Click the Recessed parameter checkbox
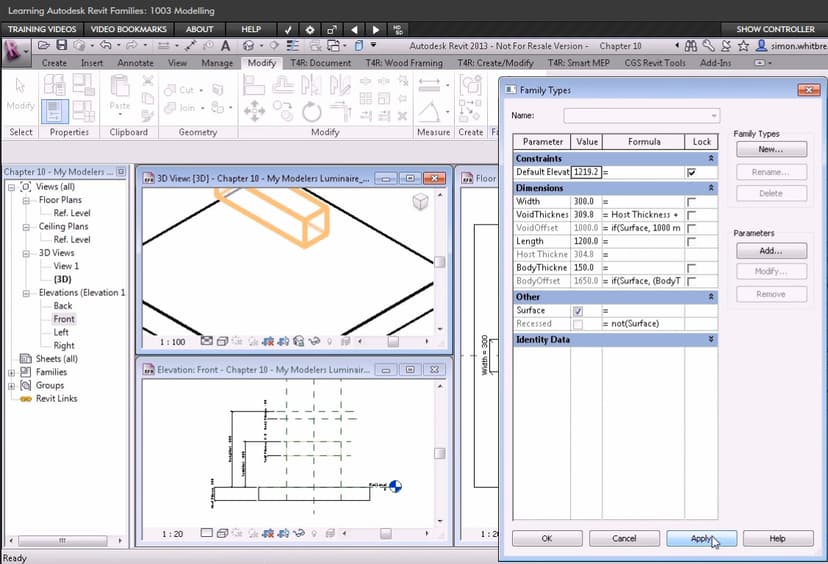 pos(578,324)
